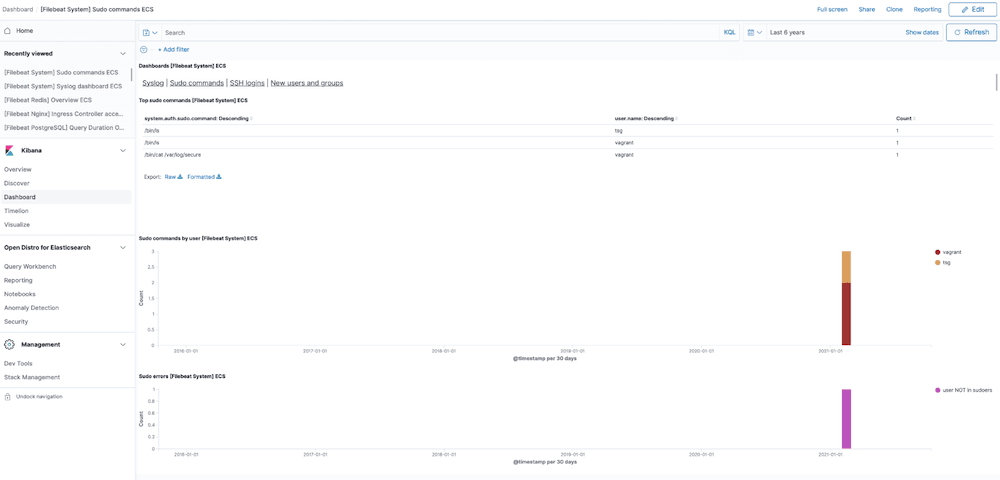Click Share in top bar
Viewport: 1000px width, 480px height.
[867, 10]
